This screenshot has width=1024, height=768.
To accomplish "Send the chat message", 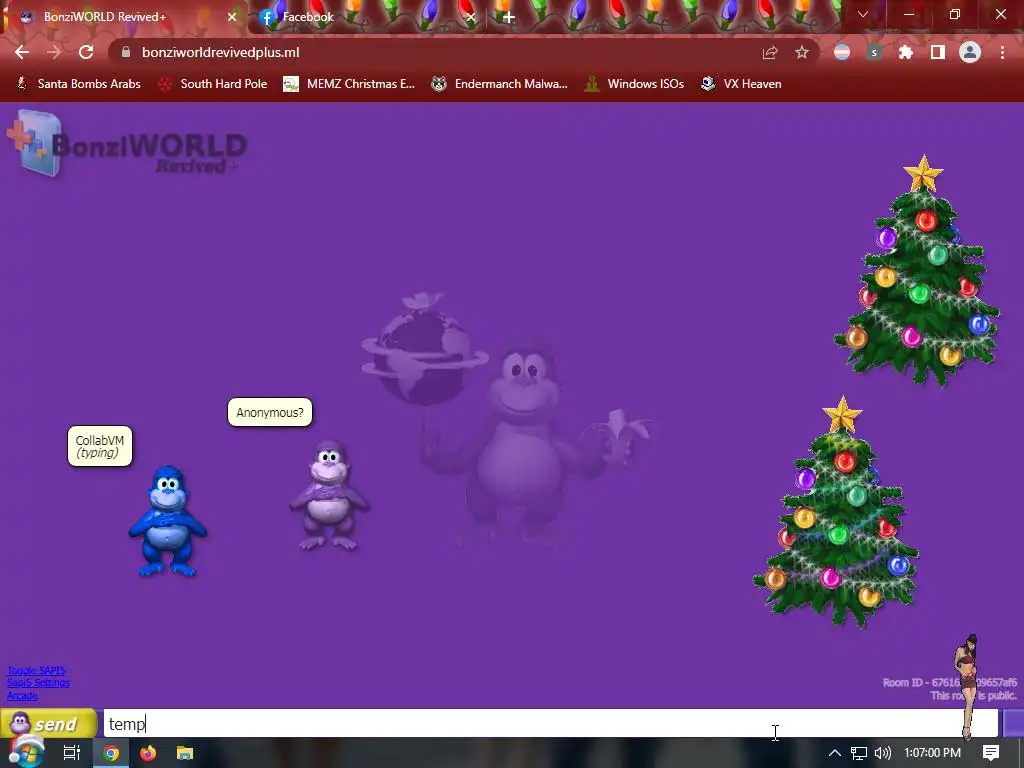I will click(49, 724).
